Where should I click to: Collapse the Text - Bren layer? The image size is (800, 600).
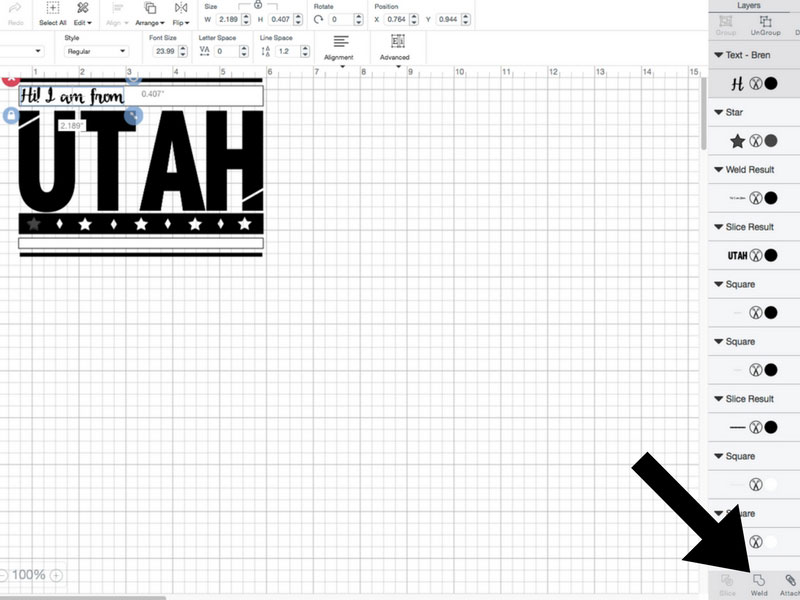point(718,55)
